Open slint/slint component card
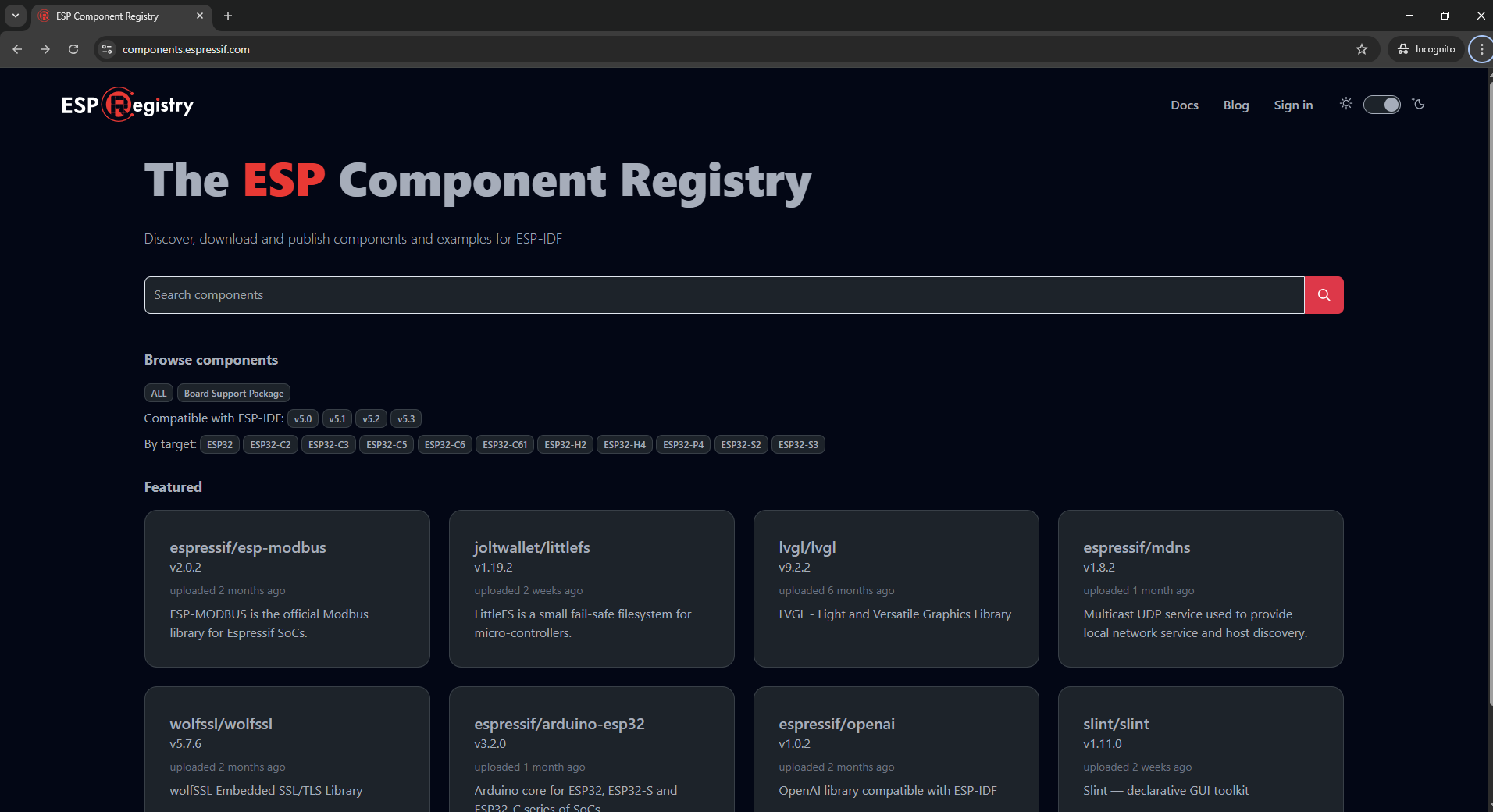This screenshot has height=812, width=1493. click(1201, 750)
